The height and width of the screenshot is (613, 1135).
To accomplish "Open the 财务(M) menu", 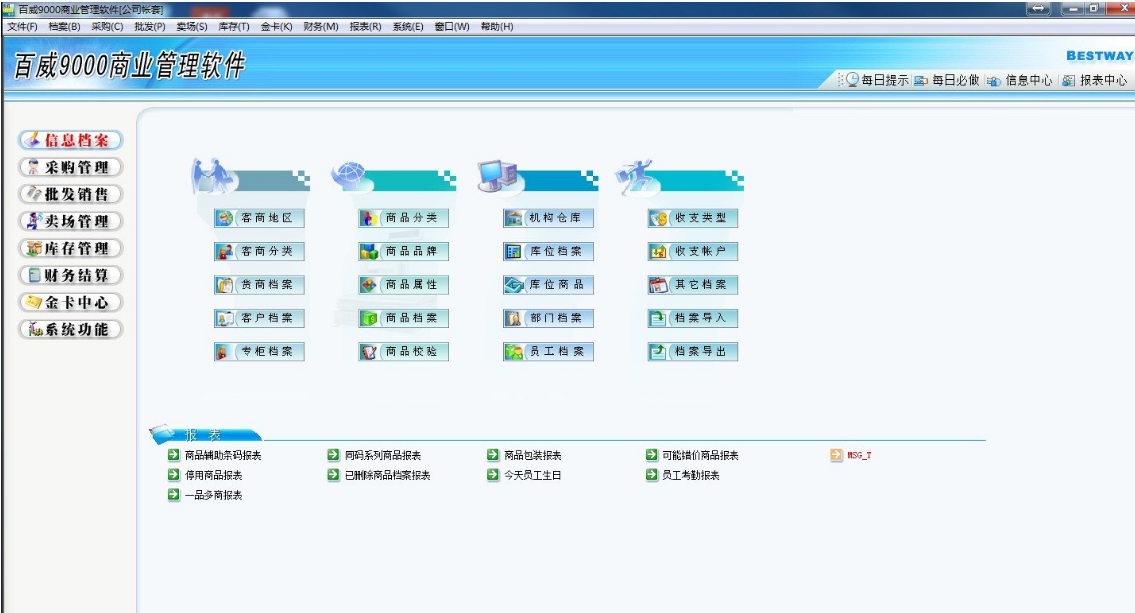I will [321, 27].
